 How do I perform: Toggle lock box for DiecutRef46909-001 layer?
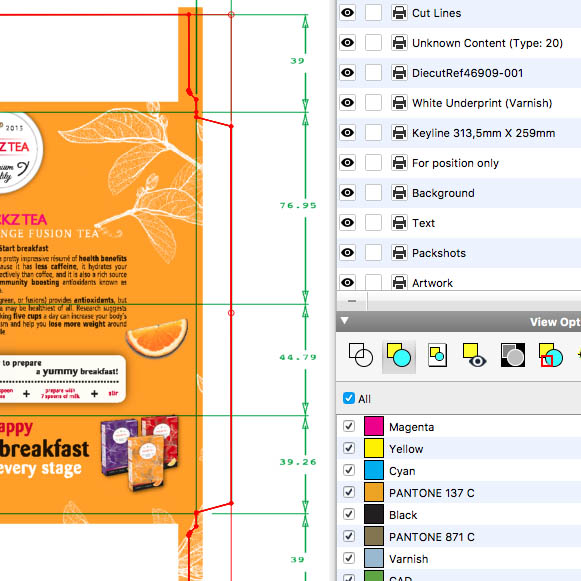(x=373, y=73)
